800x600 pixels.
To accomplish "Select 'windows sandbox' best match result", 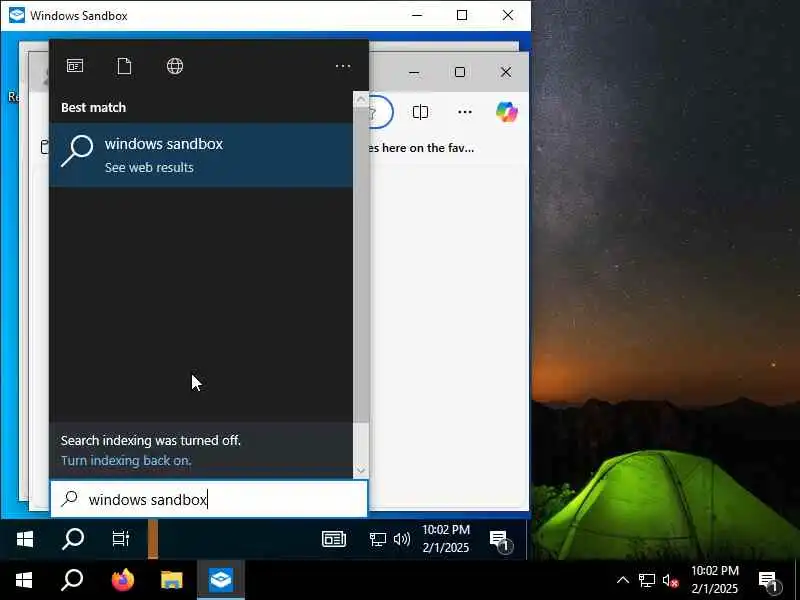I will coord(201,155).
